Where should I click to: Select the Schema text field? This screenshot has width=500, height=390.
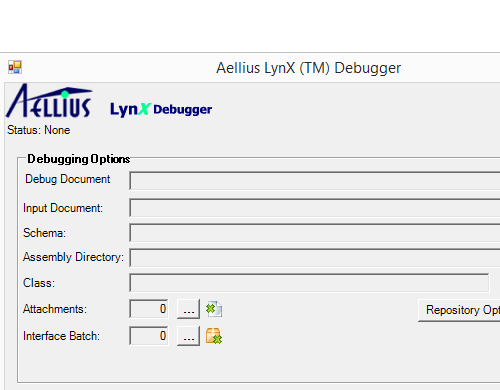(x=315, y=233)
